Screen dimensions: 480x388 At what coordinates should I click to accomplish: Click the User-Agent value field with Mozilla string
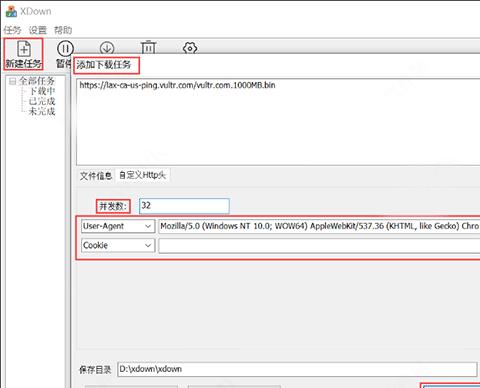(319, 226)
